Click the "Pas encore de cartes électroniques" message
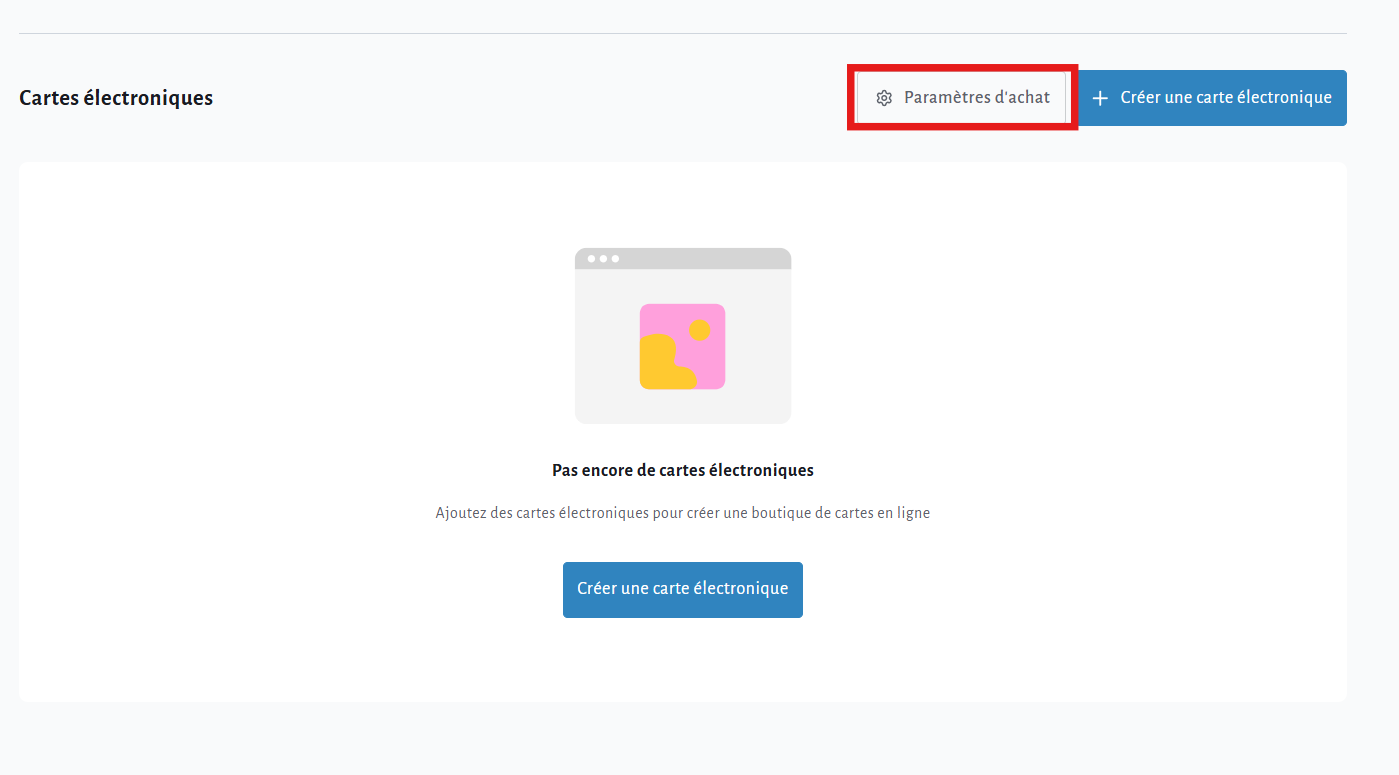 [x=683, y=470]
